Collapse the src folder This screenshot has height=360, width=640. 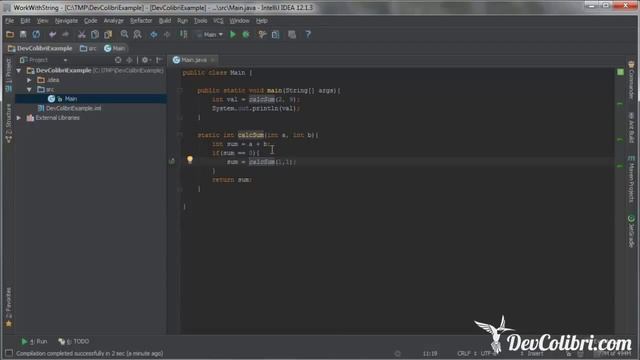tap(29, 89)
